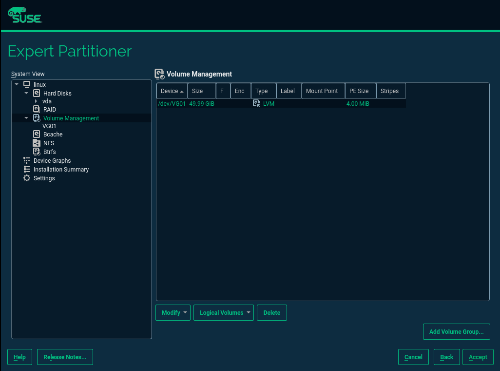Open the Logical Volumes dropdown button
The height and width of the screenshot is (371, 500).
tap(223, 313)
